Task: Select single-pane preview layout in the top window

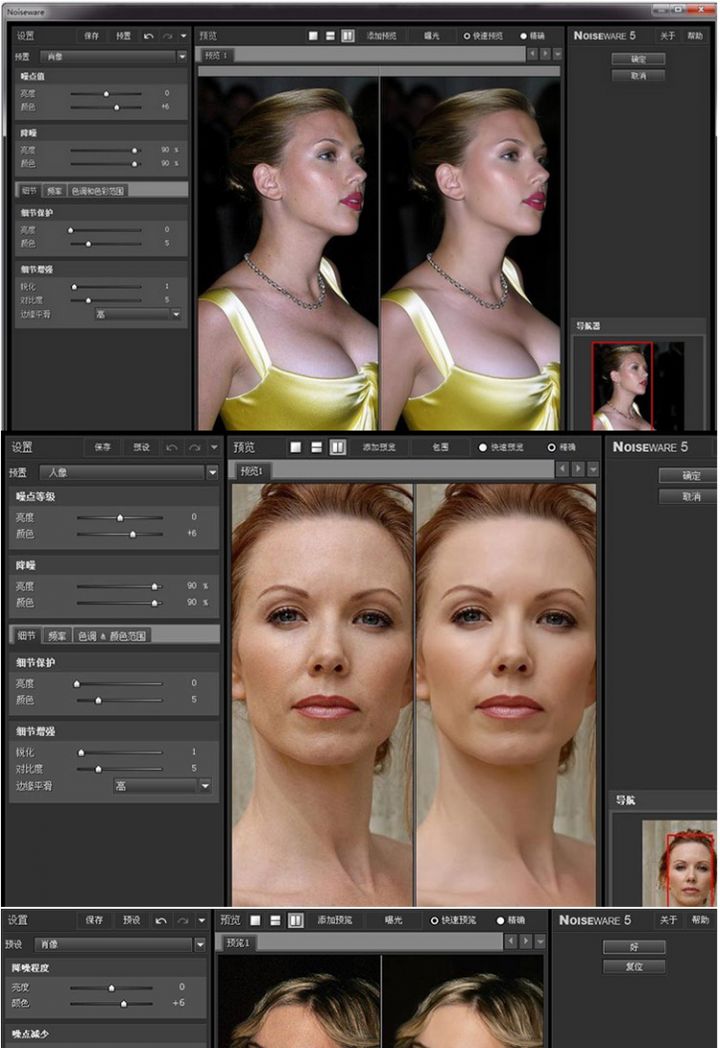Action: click(x=313, y=35)
